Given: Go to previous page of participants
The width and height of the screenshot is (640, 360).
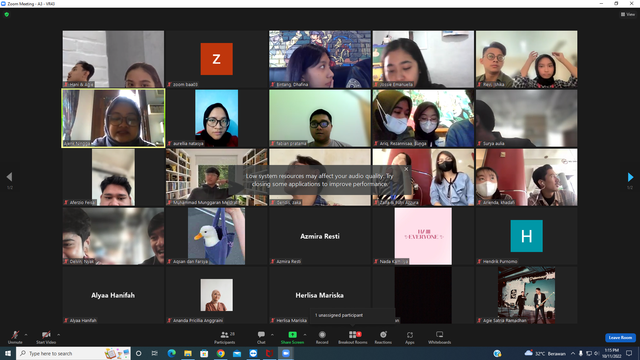Looking at the screenshot, I should tap(9, 177).
